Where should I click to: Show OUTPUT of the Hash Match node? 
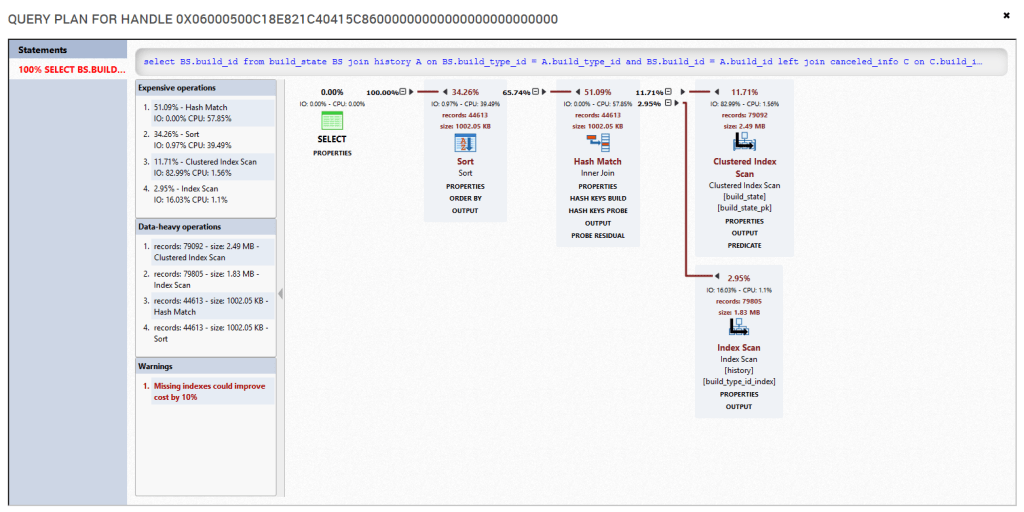pos(597,223)
